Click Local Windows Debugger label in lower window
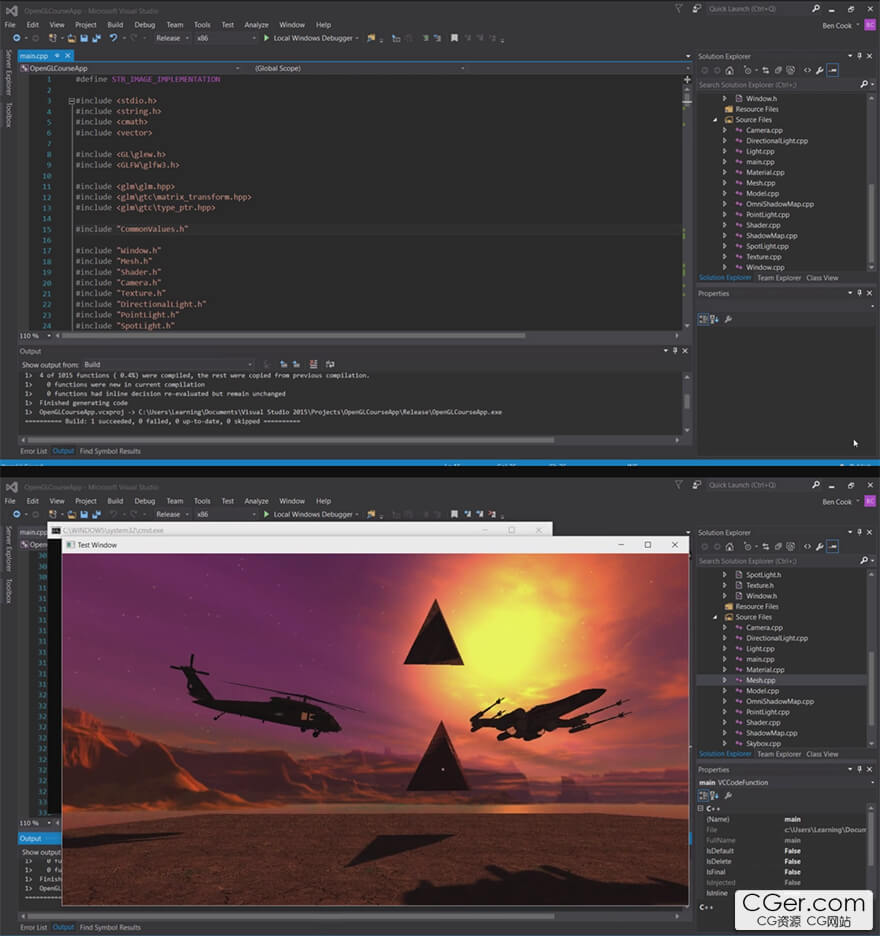The image size is (880, 936). point(313,515)
